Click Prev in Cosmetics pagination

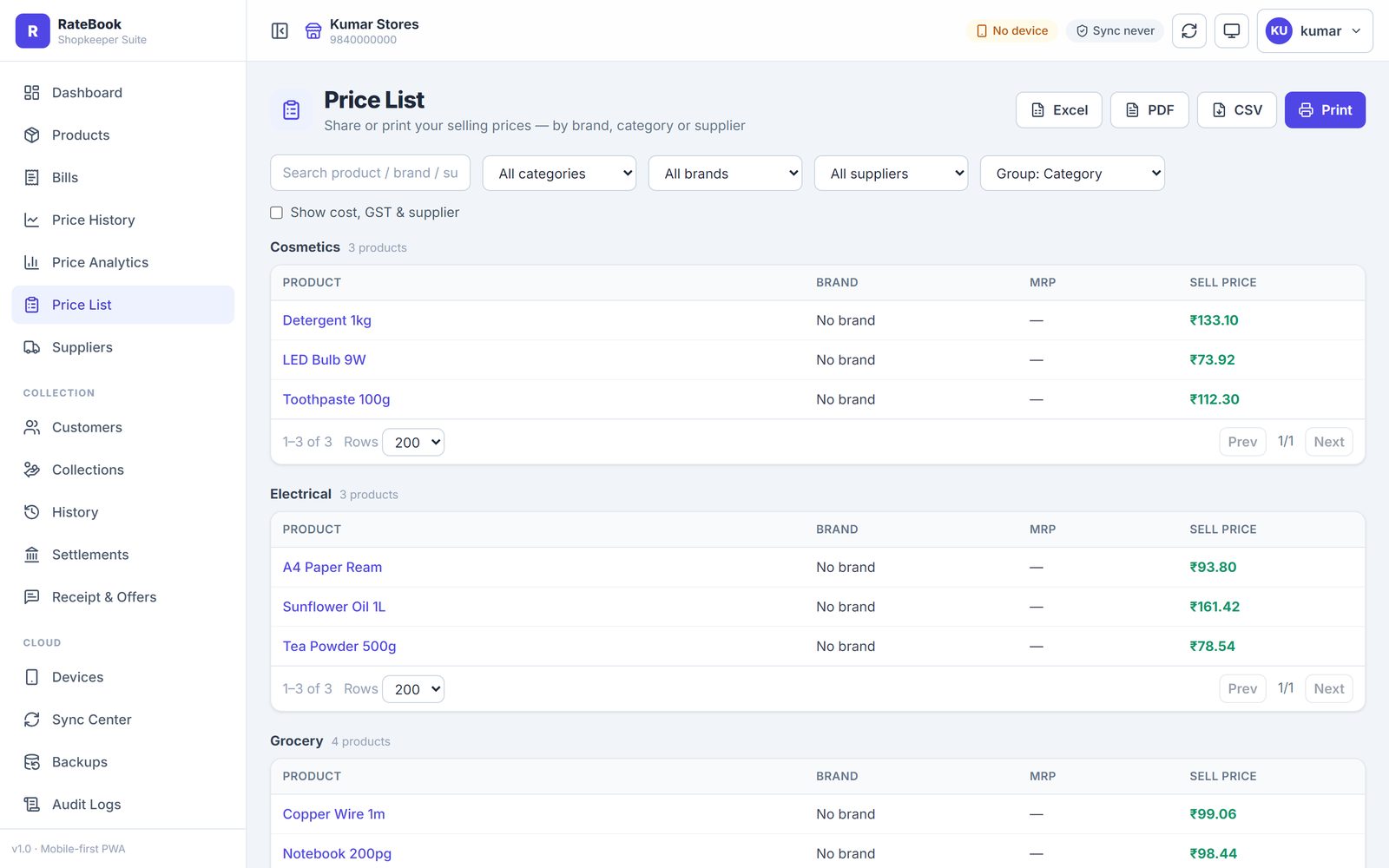tap(1242, 442)
